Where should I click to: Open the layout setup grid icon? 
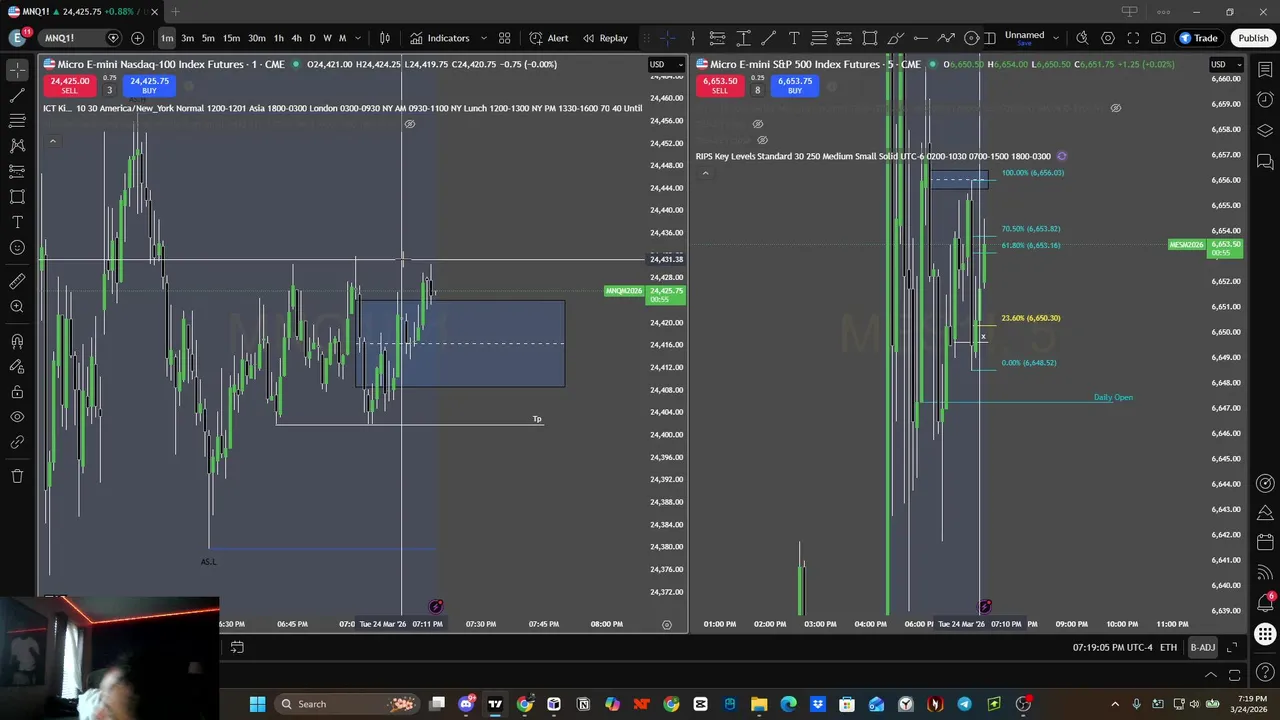click(x=505, y=38)
